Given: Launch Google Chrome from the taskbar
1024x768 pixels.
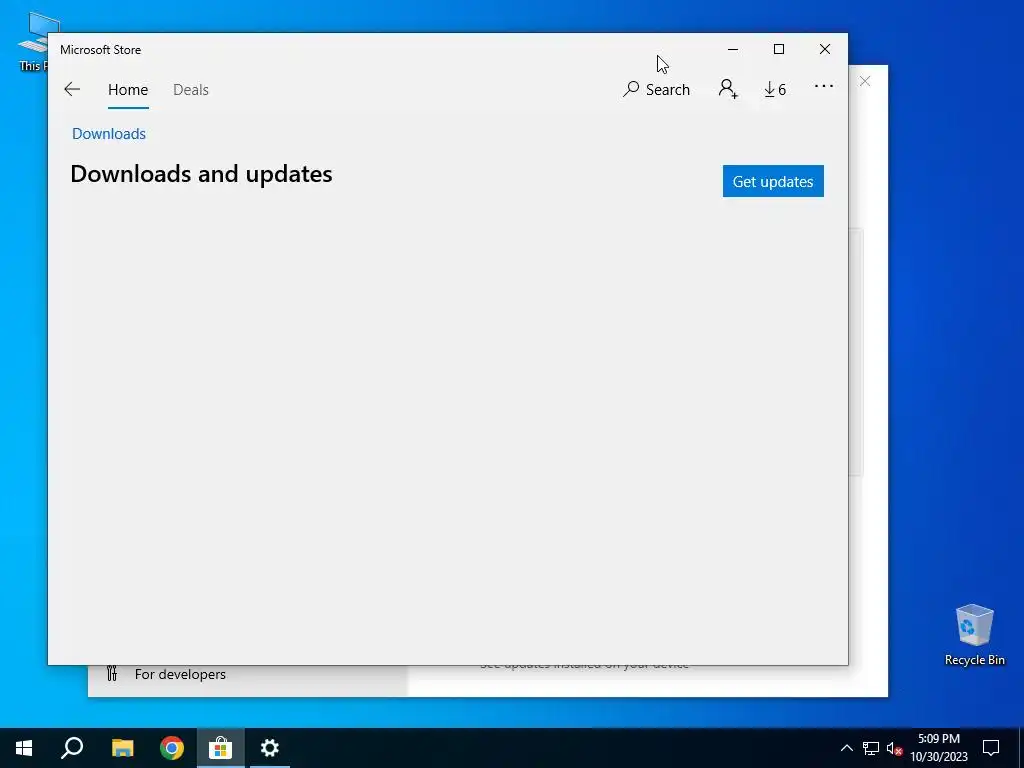Looking at the screenshot, I should coord(172,748).
